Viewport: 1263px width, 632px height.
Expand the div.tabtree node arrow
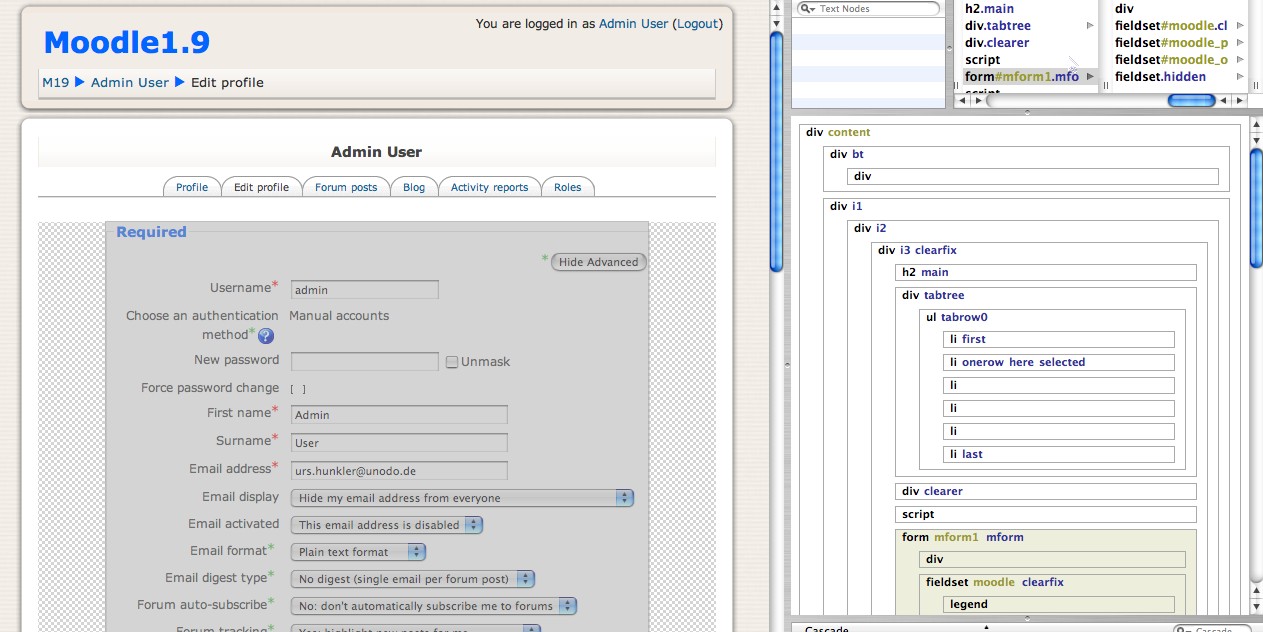(x=1090, y=26)
